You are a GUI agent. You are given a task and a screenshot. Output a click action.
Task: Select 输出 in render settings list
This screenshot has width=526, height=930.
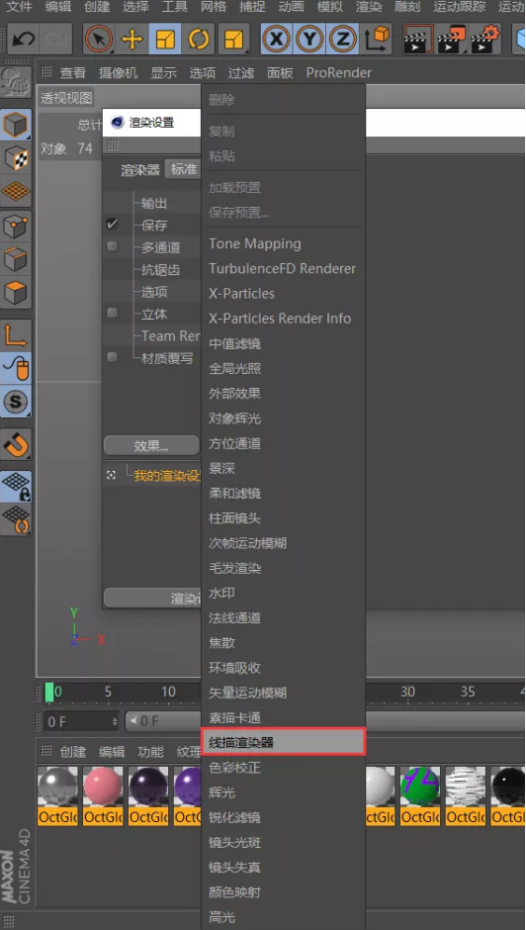pos(154,203)
